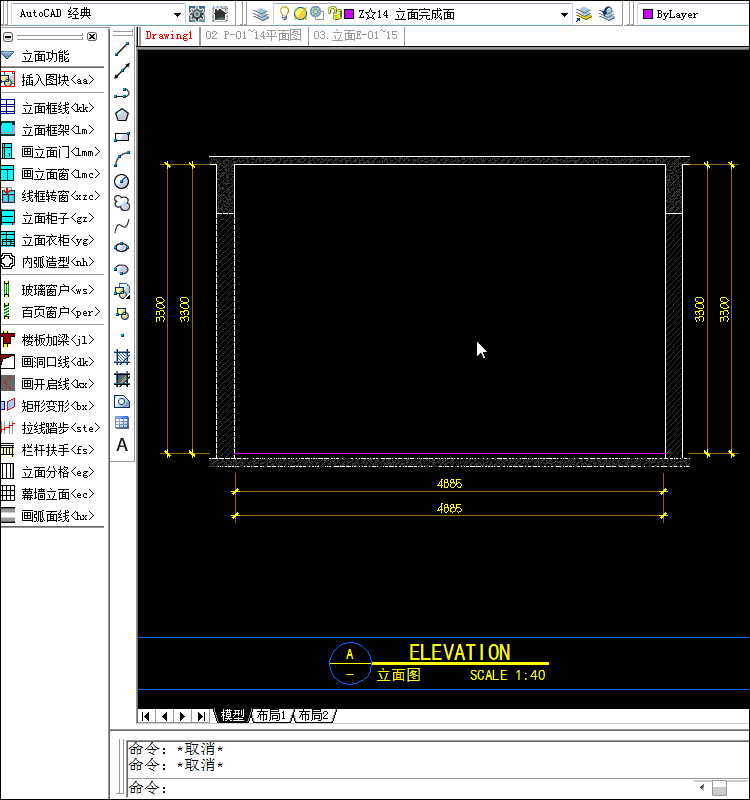
Task: Click the magenta layer color swatch
Action: pyautogui.click(x=349, y=14)
